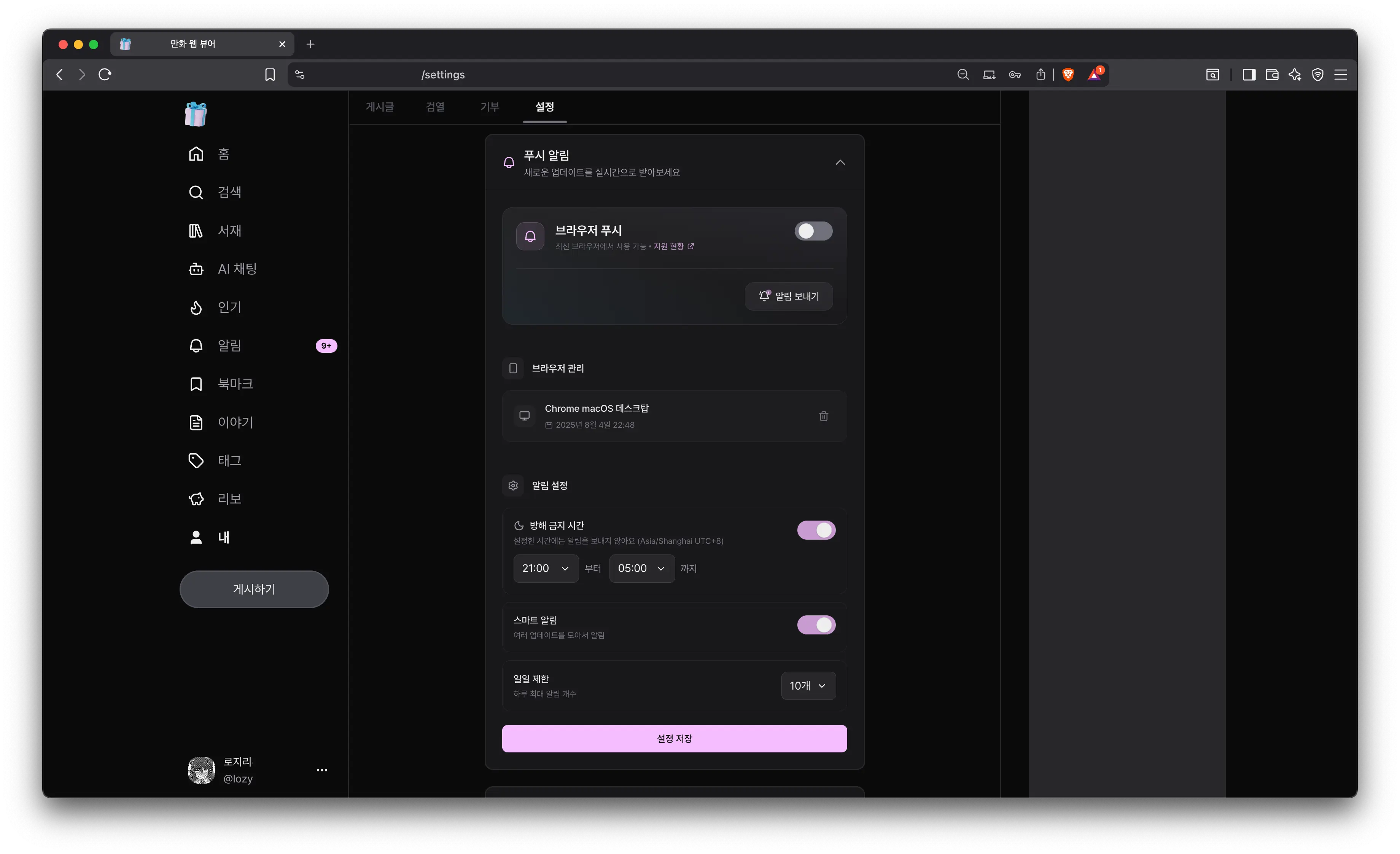
Task: Click the Brave Shields lion icon
Action: pos(1067,75)
